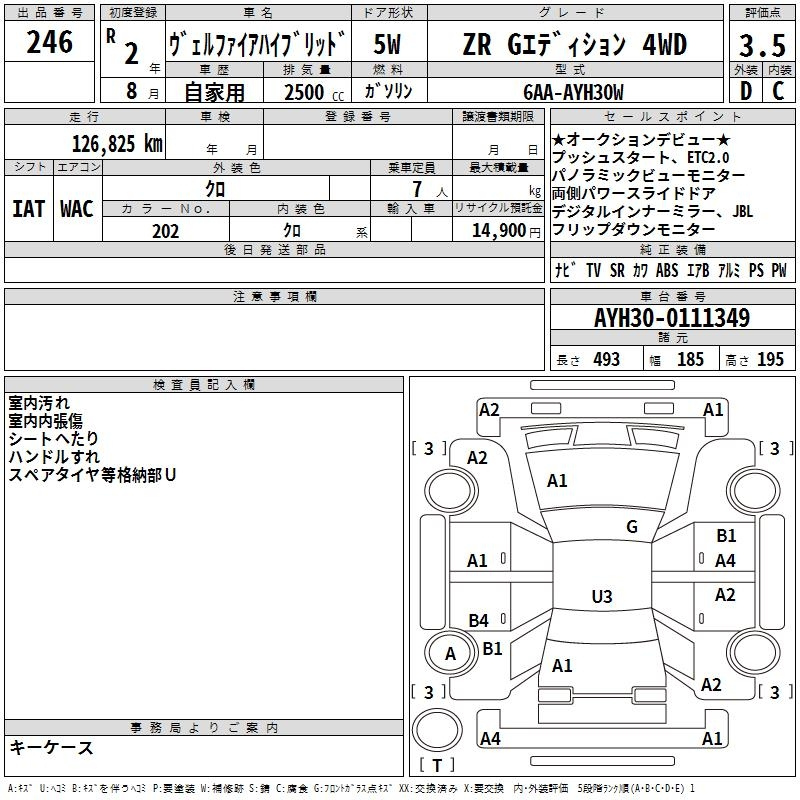Click the color number 202 cell
The image size is (800, 800).
[x=165, y=231]
